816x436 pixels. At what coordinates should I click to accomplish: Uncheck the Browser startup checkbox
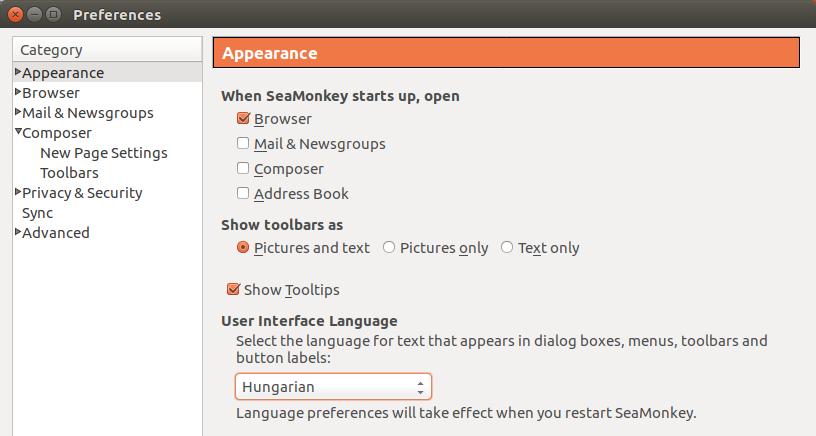(x=243, y=118)
